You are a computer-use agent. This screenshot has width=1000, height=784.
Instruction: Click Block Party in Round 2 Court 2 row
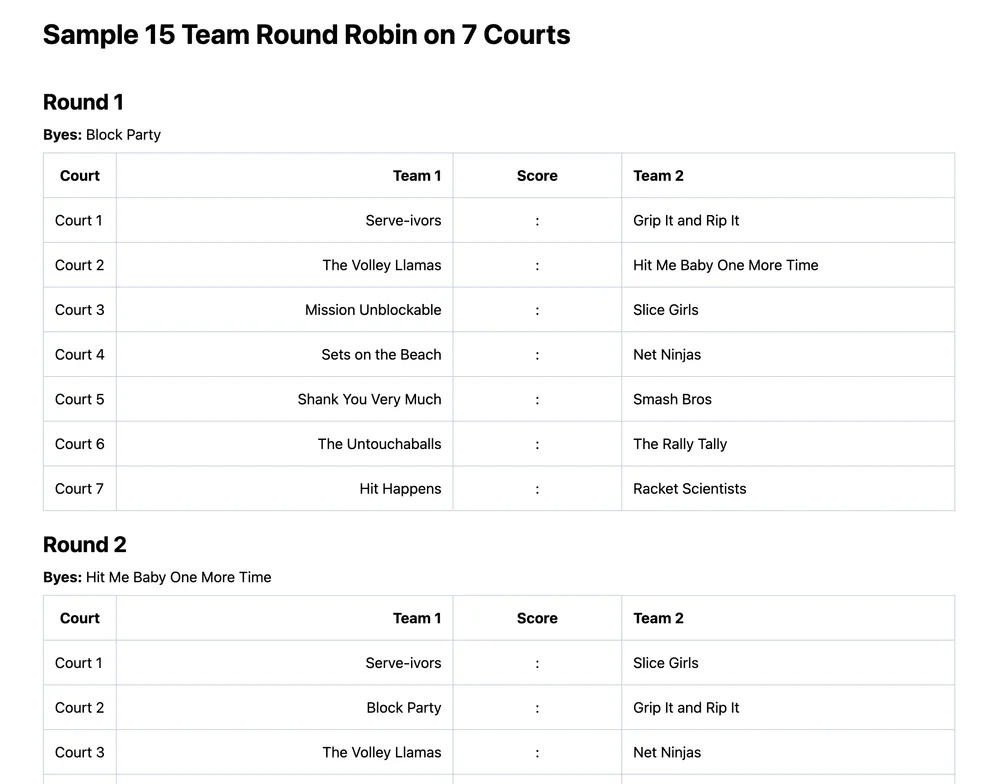(x=403, y=708)
